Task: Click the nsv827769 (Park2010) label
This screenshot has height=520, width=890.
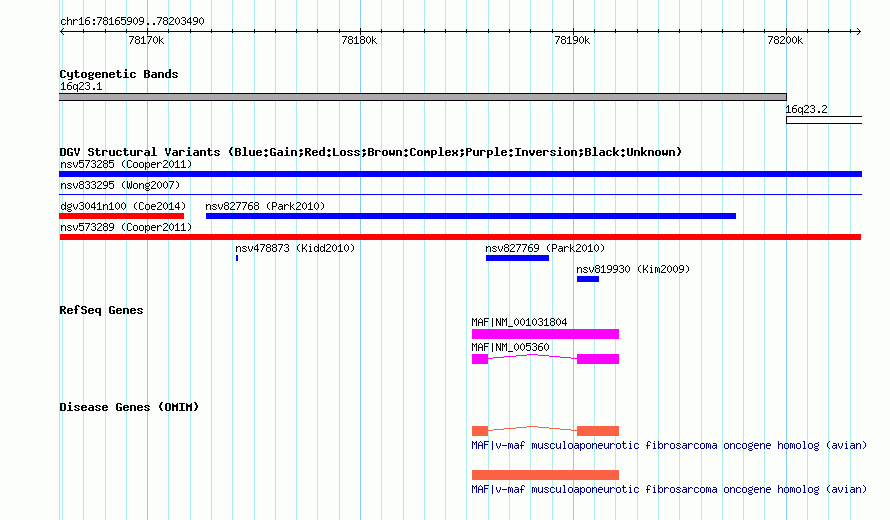Action: [545, 248]
